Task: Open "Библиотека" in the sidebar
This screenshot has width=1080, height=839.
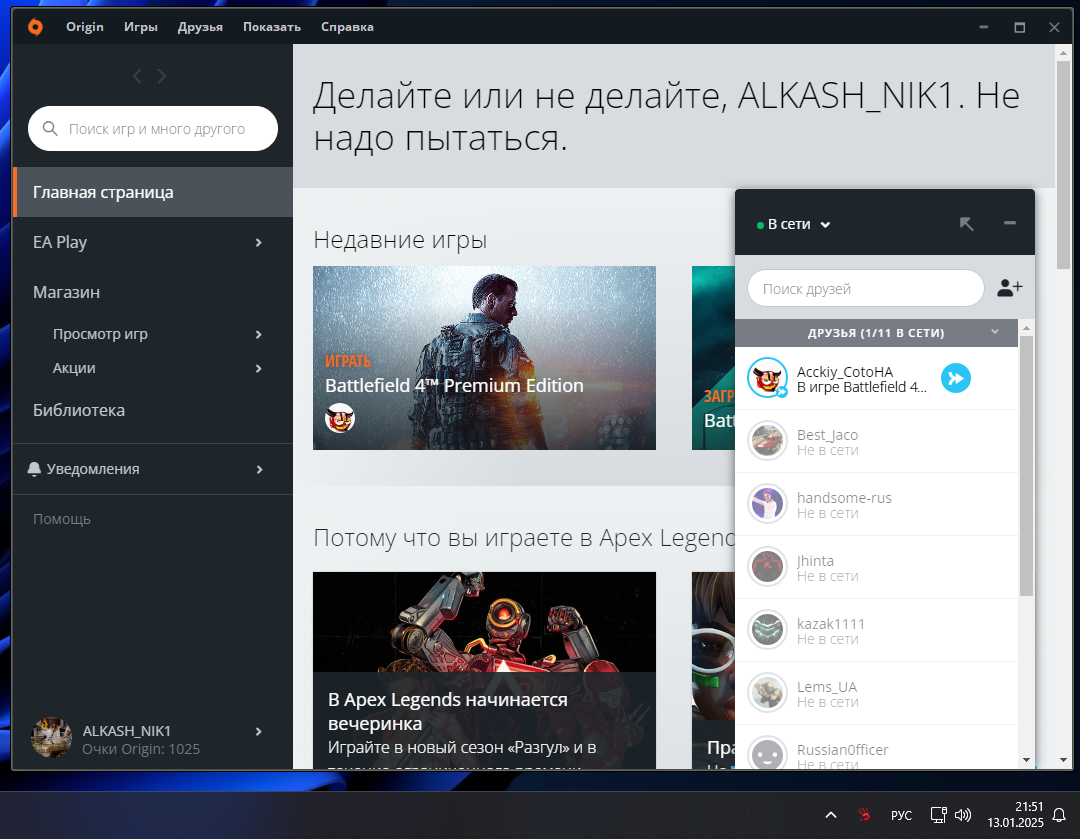Action: coord(79,410)
